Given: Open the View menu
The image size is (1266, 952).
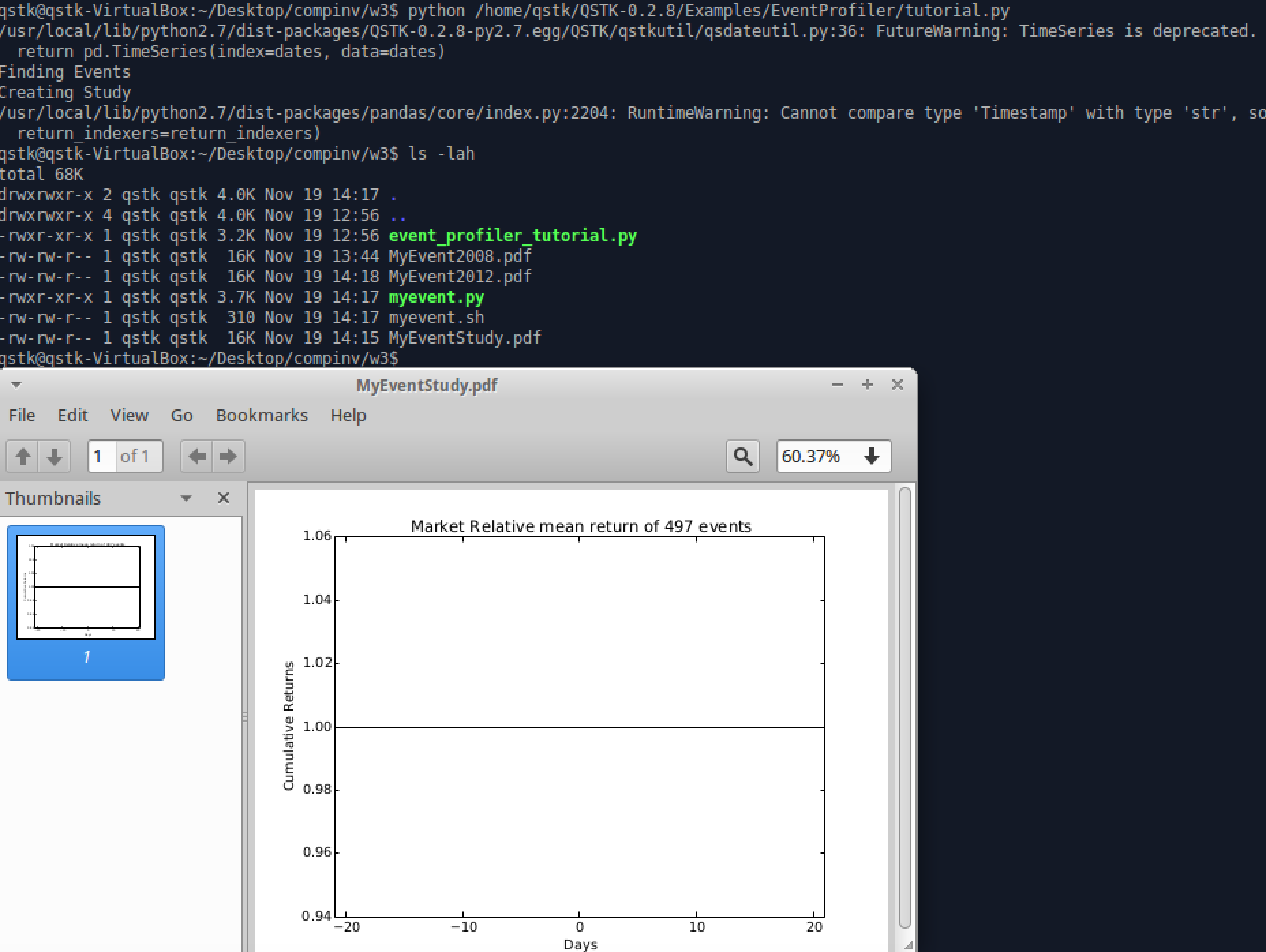Looking at the screenshot, I should click(129, 415).
